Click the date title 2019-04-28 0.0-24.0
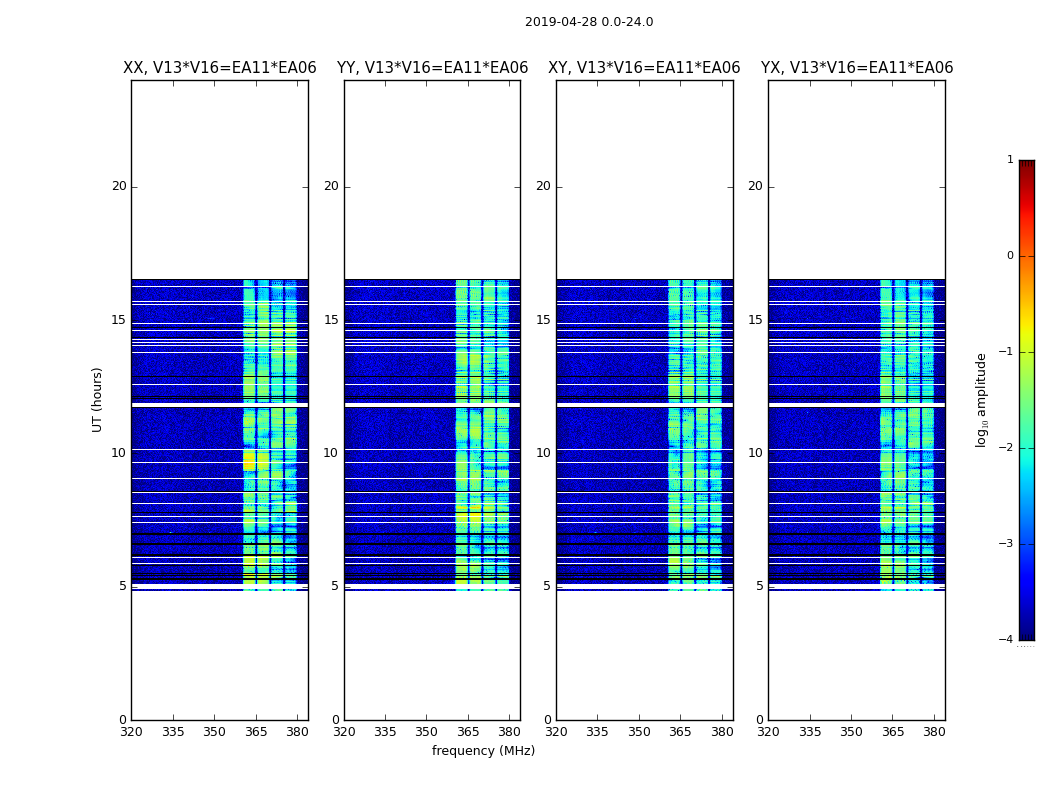Image resolution: width=1050 pixels, height=800 pixels. point(588,22)
